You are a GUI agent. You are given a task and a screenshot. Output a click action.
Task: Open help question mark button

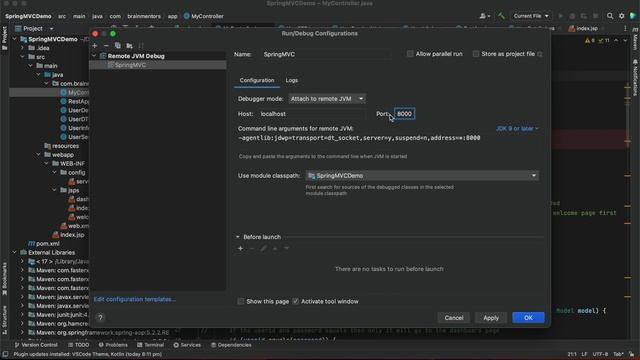100,318
